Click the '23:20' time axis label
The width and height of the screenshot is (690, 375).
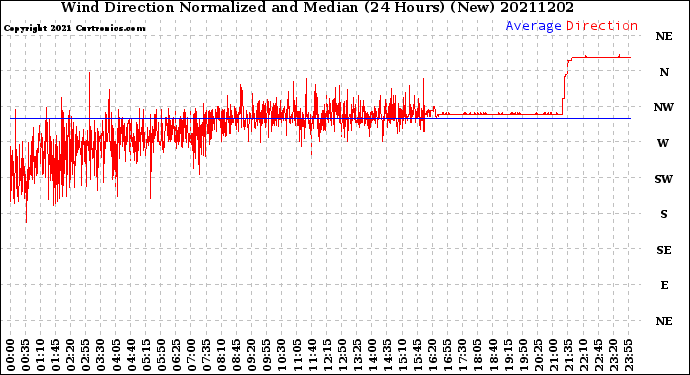coord(613,355)
